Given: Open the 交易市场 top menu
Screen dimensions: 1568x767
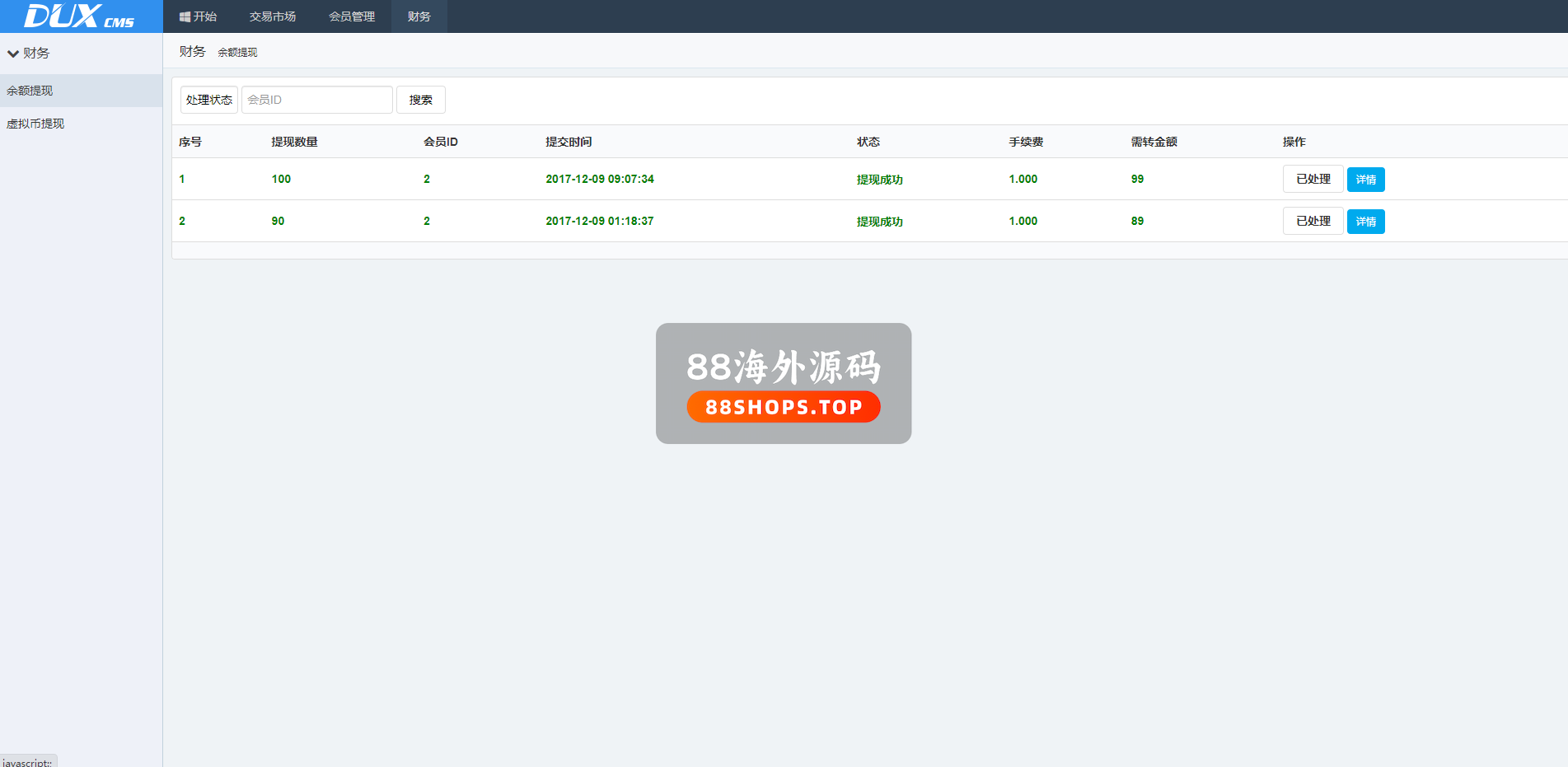Looking at the screenshot, I should click(273, 16).
